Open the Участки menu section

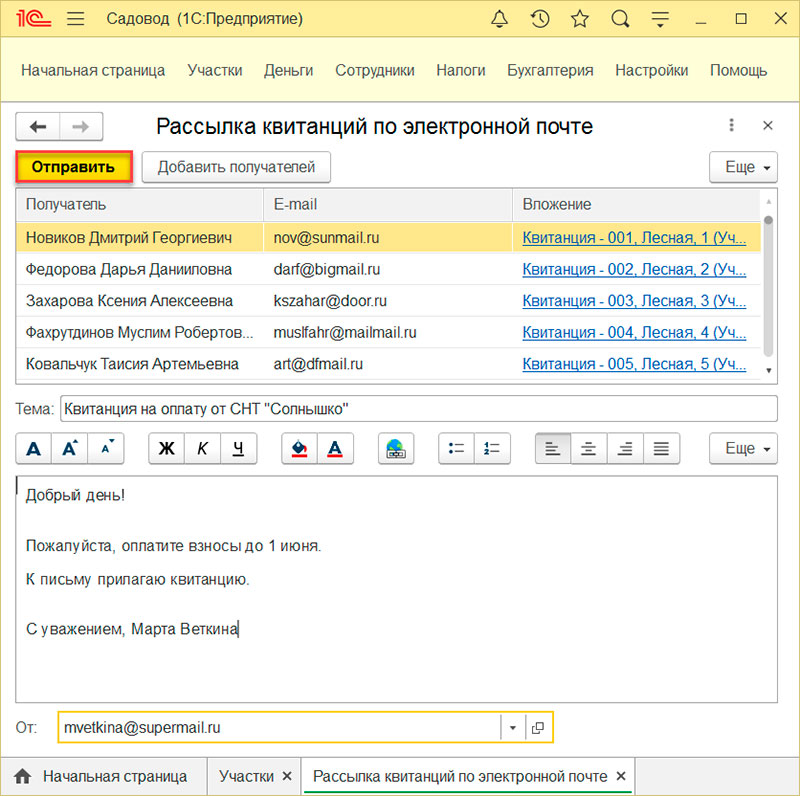(x=215, y=70)
